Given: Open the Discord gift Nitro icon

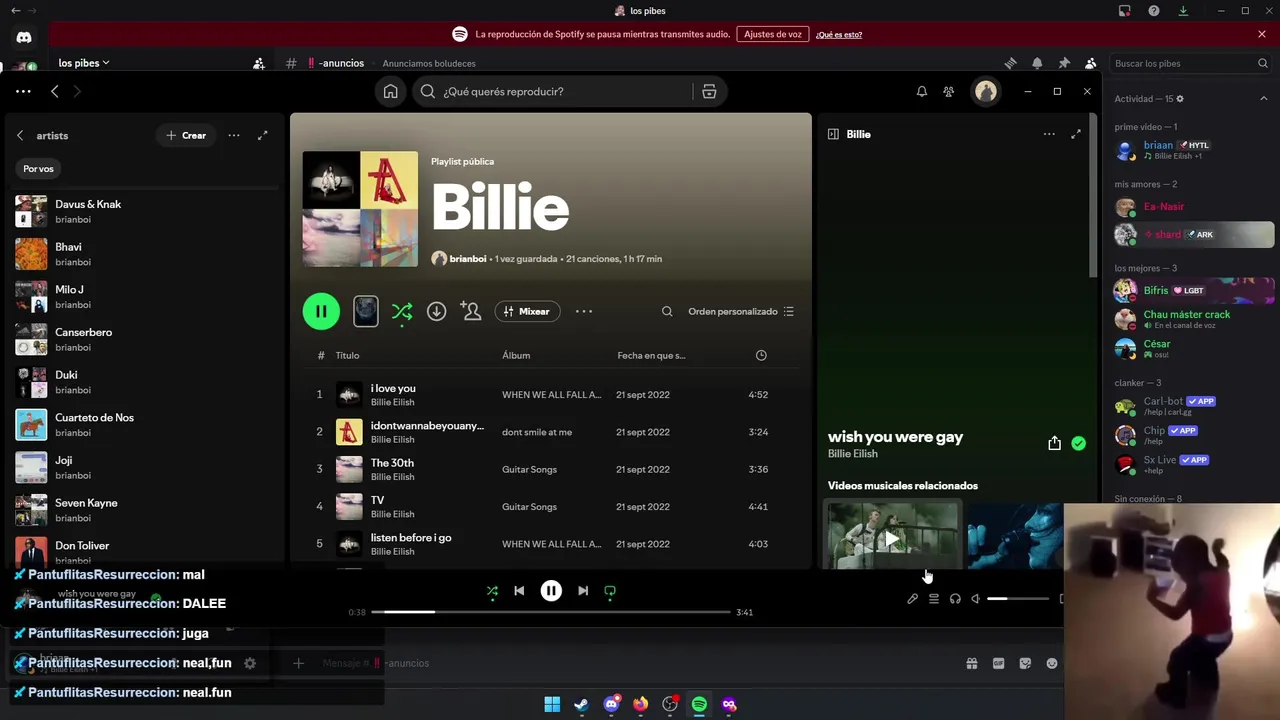Looking at the screenshot, I should [x=971, y=663].
